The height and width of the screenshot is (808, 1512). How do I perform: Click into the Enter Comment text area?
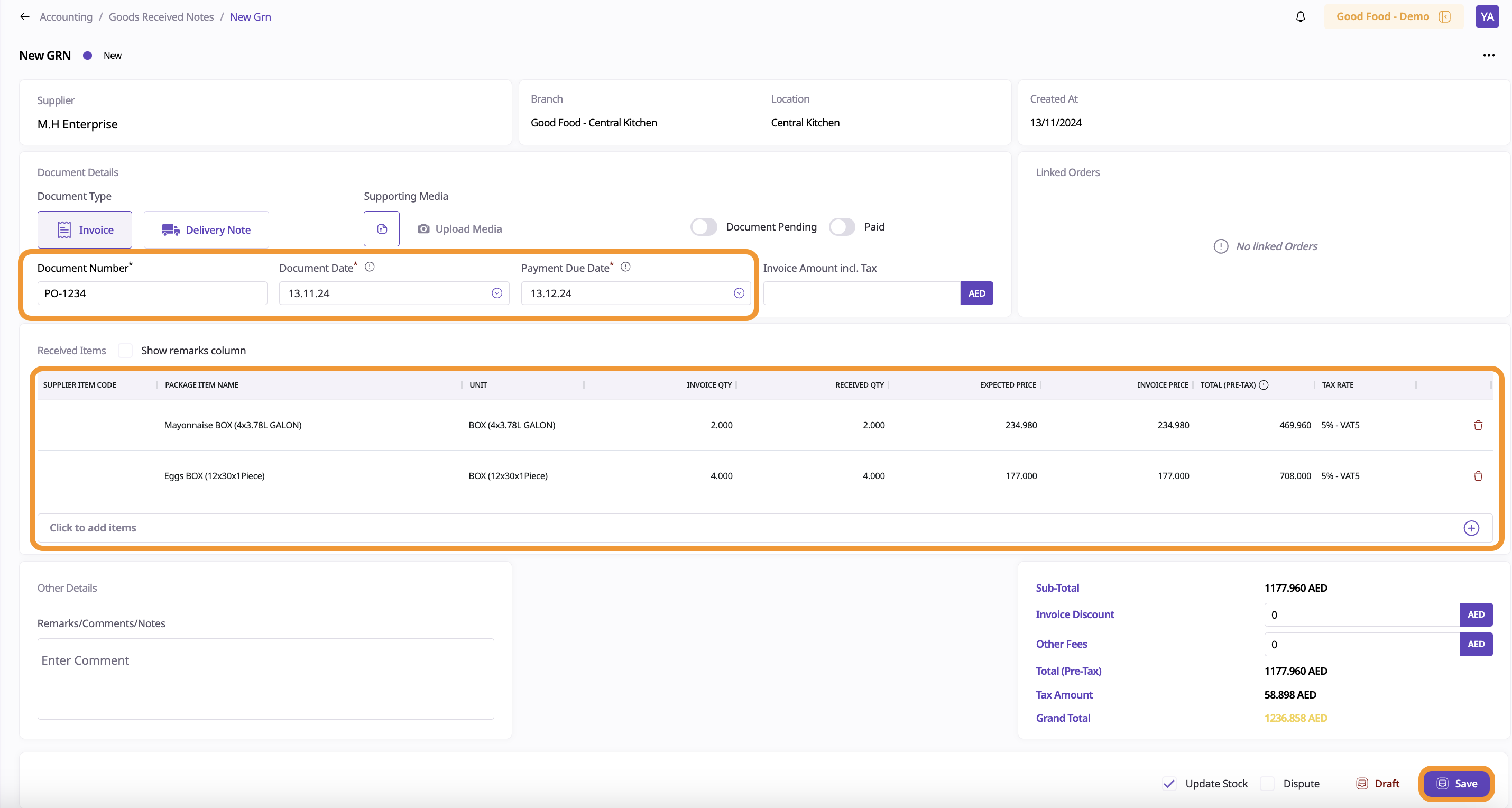[265, 678]
